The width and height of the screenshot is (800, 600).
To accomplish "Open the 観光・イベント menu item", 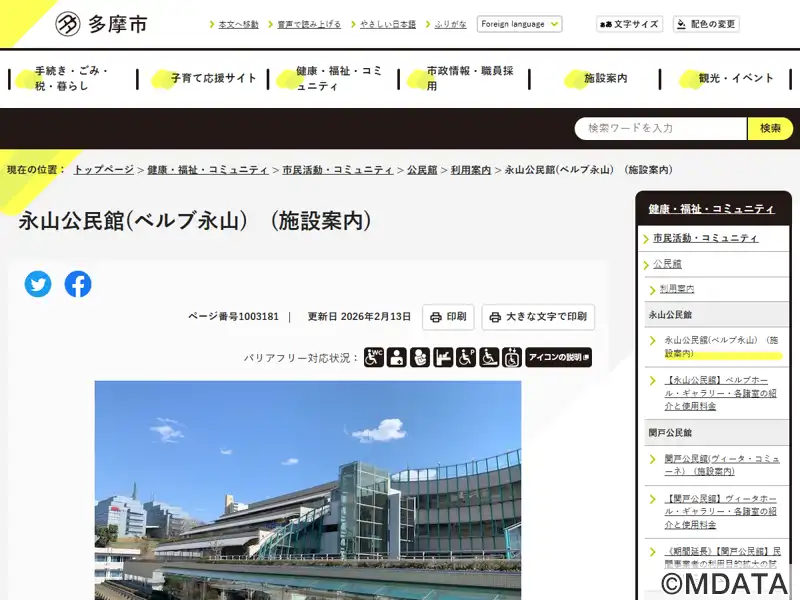I will (x=736, y=78).
